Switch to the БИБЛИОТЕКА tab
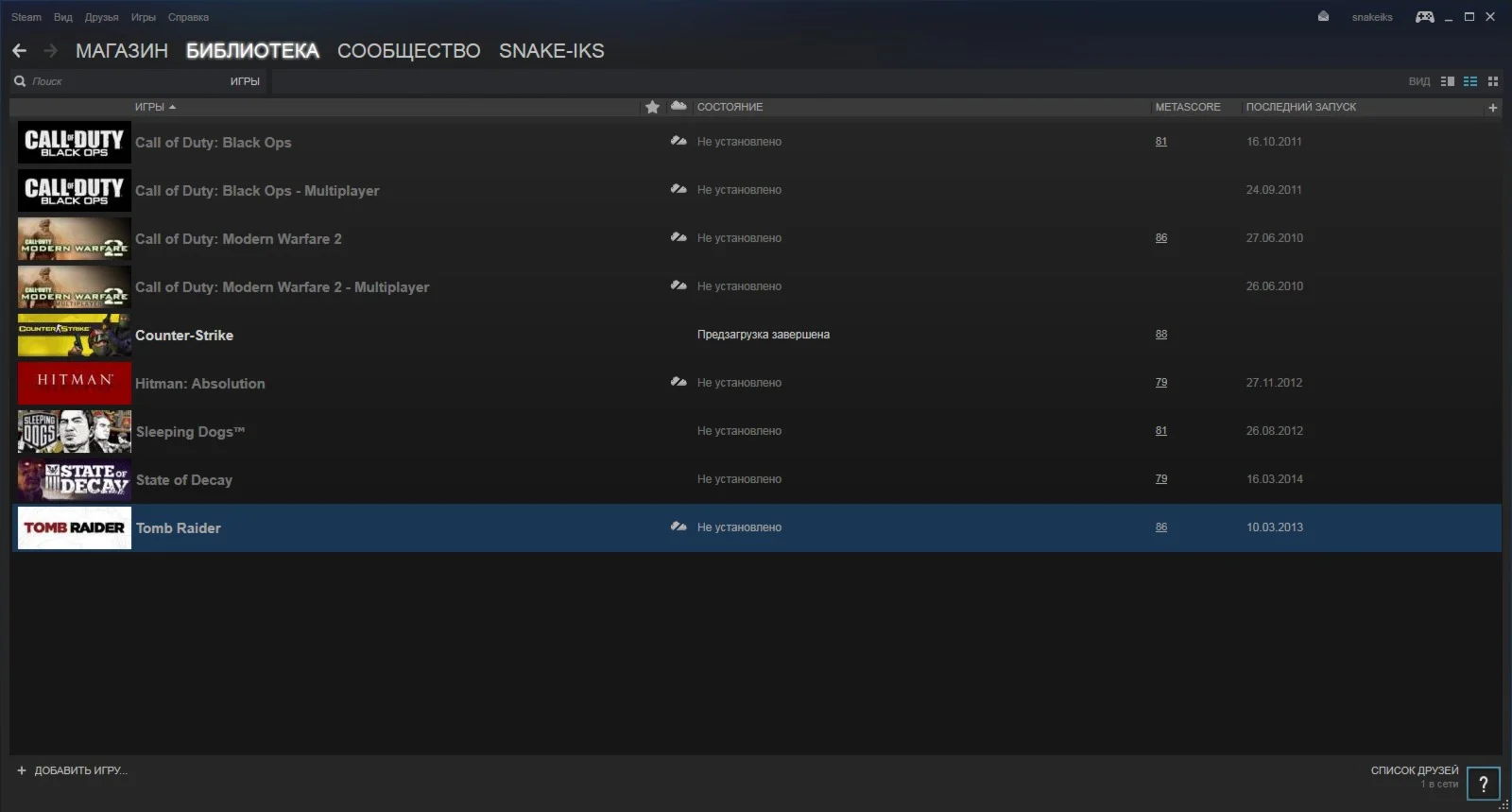 tap(252, 51)
